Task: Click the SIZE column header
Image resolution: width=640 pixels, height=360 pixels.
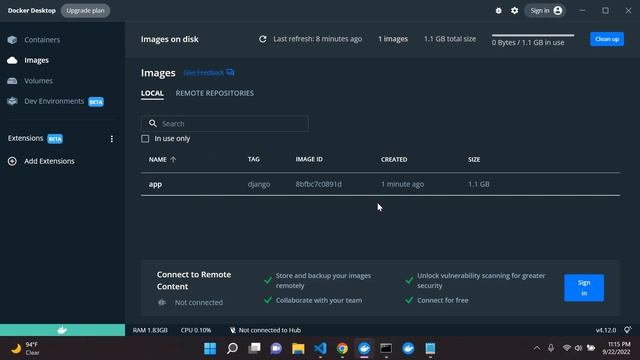Action: [x=474, y=160]
